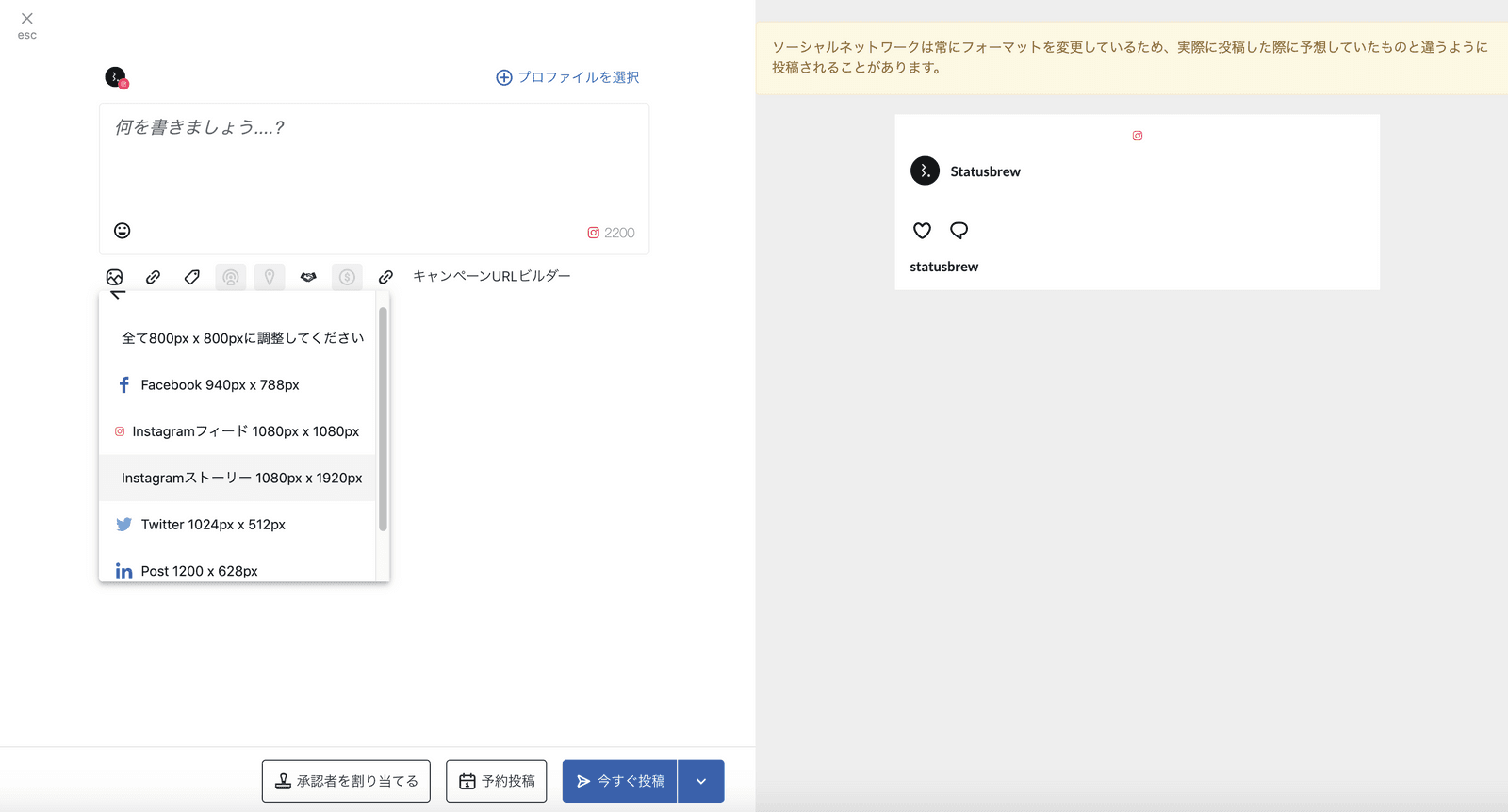Click the image size list scrollbar
This screenshot has height=812, width=1508.
click(x=383, y=419)
